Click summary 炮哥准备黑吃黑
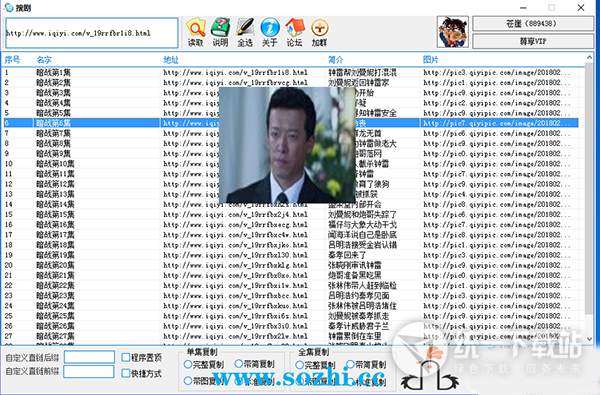 pyautogui.click(x=355, y=275)
